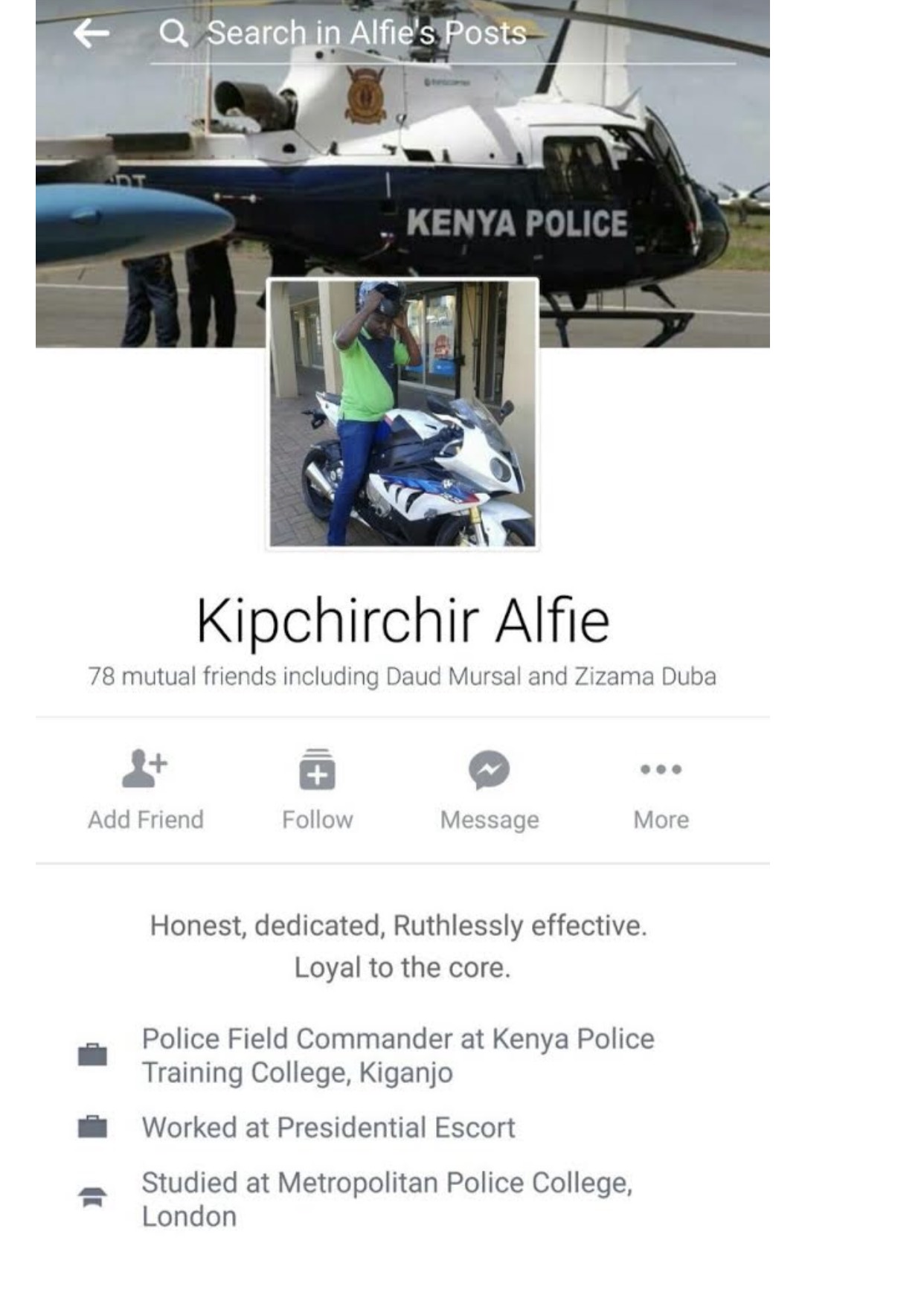
Task: View the 78 mutual friends list
Action: [x=402, y=677]
